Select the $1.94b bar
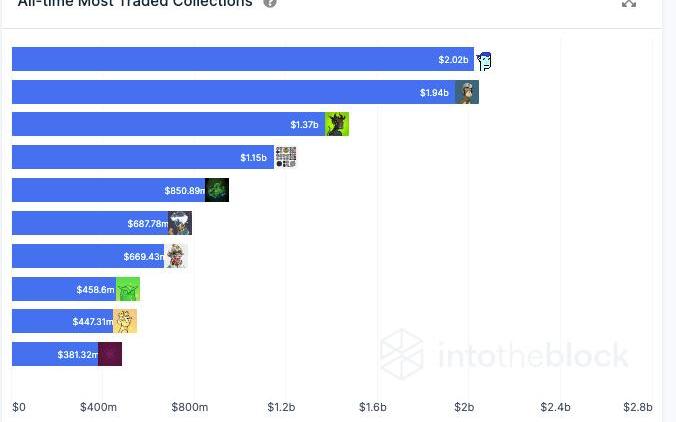676x422 pixels. 234,92
